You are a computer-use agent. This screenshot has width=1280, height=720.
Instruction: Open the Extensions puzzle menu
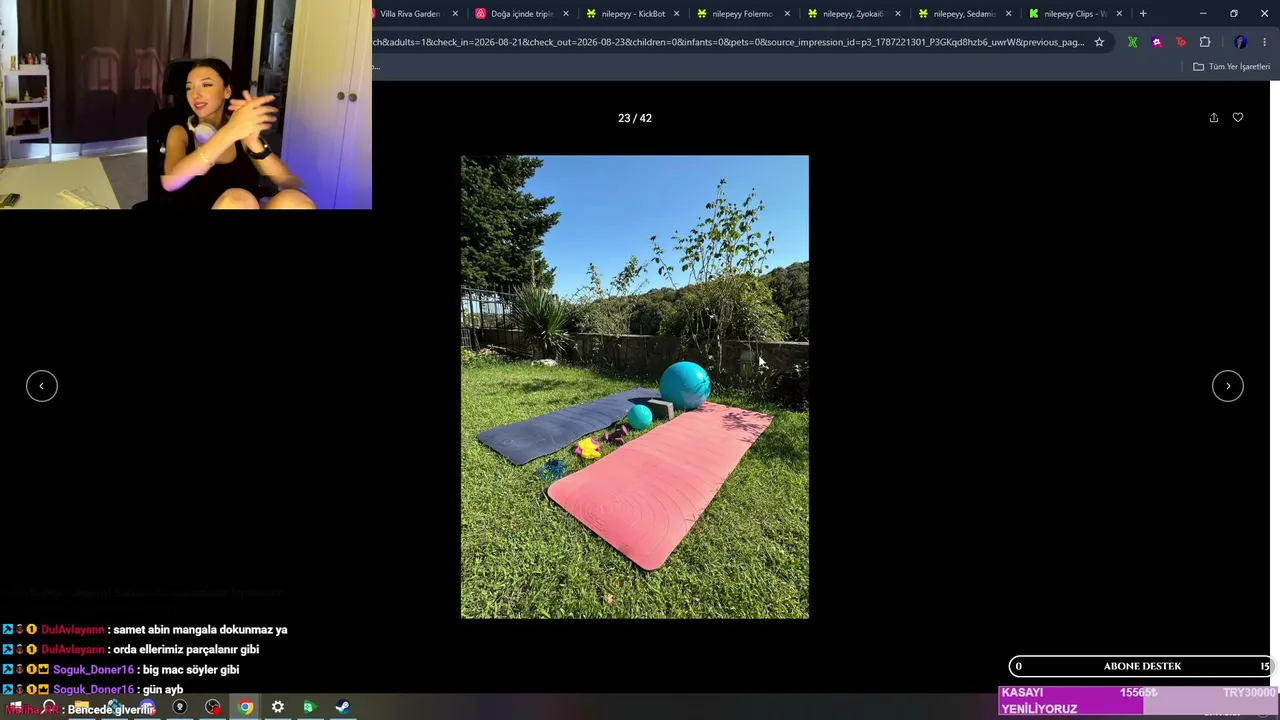point(1205,42)
